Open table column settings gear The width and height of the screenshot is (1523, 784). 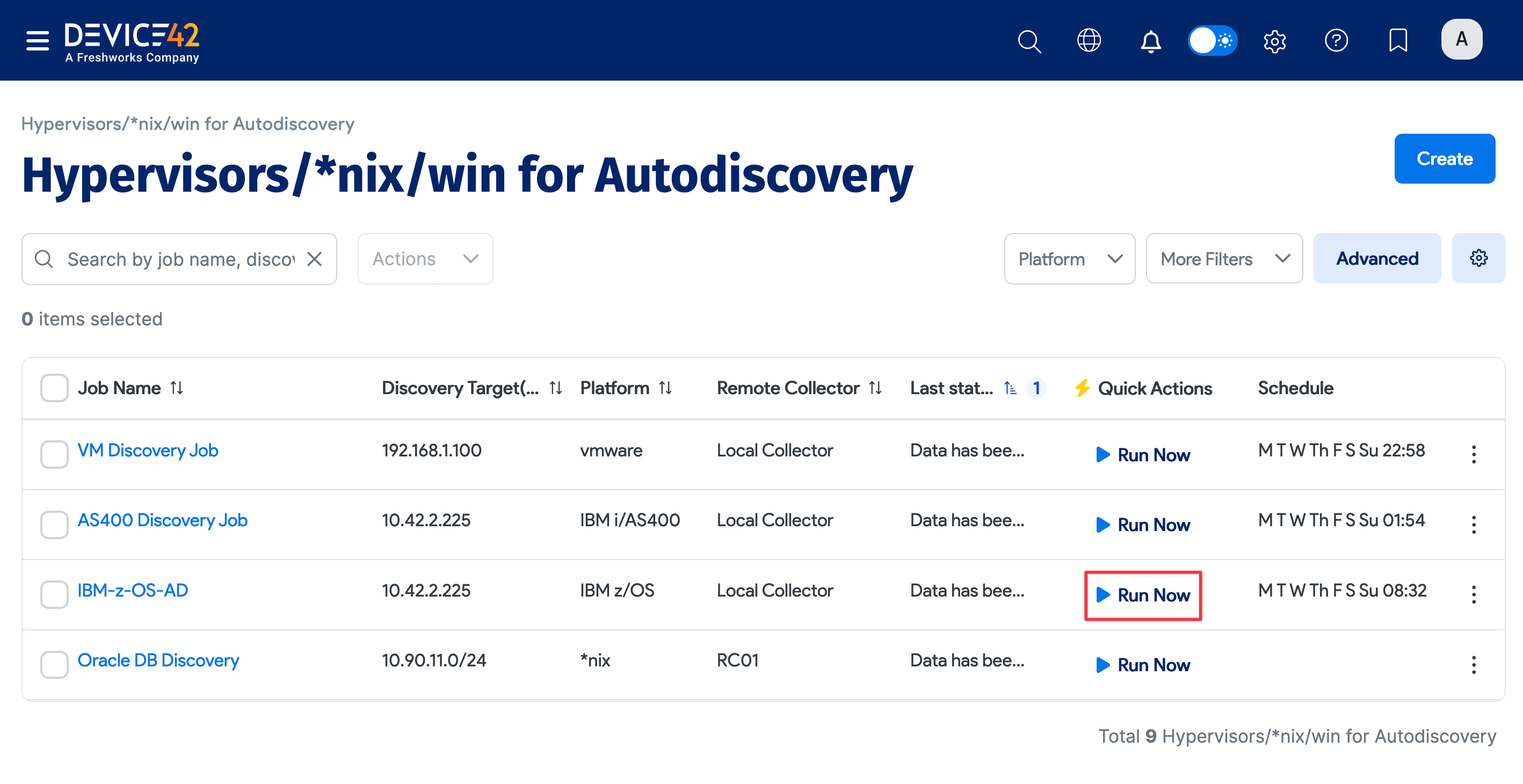1478,258
